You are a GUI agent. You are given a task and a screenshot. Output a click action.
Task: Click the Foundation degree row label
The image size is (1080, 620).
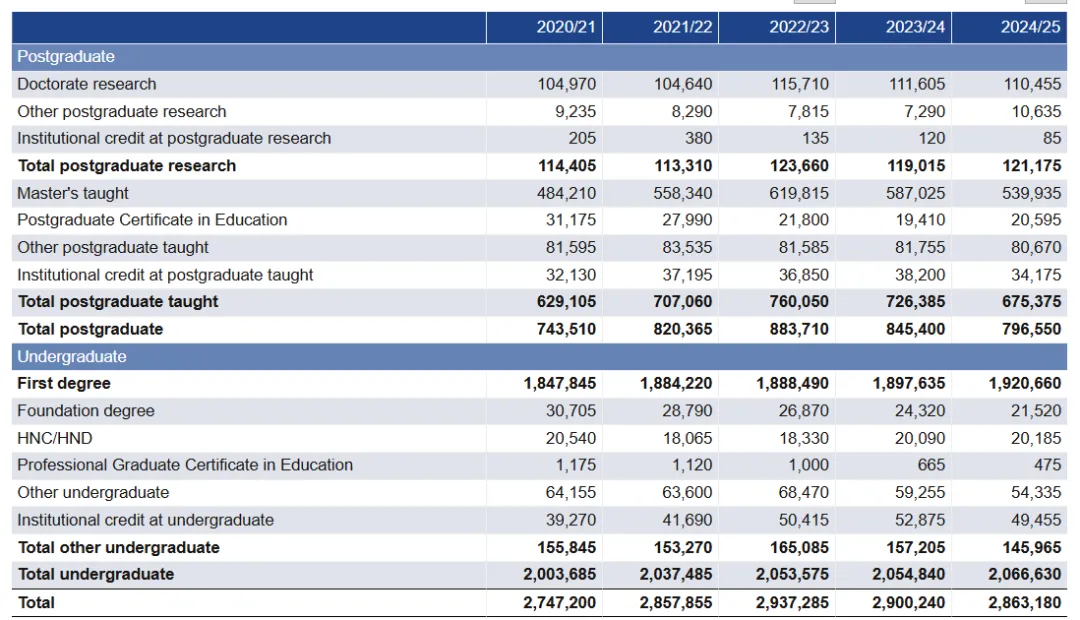click(x=86, y=411)
